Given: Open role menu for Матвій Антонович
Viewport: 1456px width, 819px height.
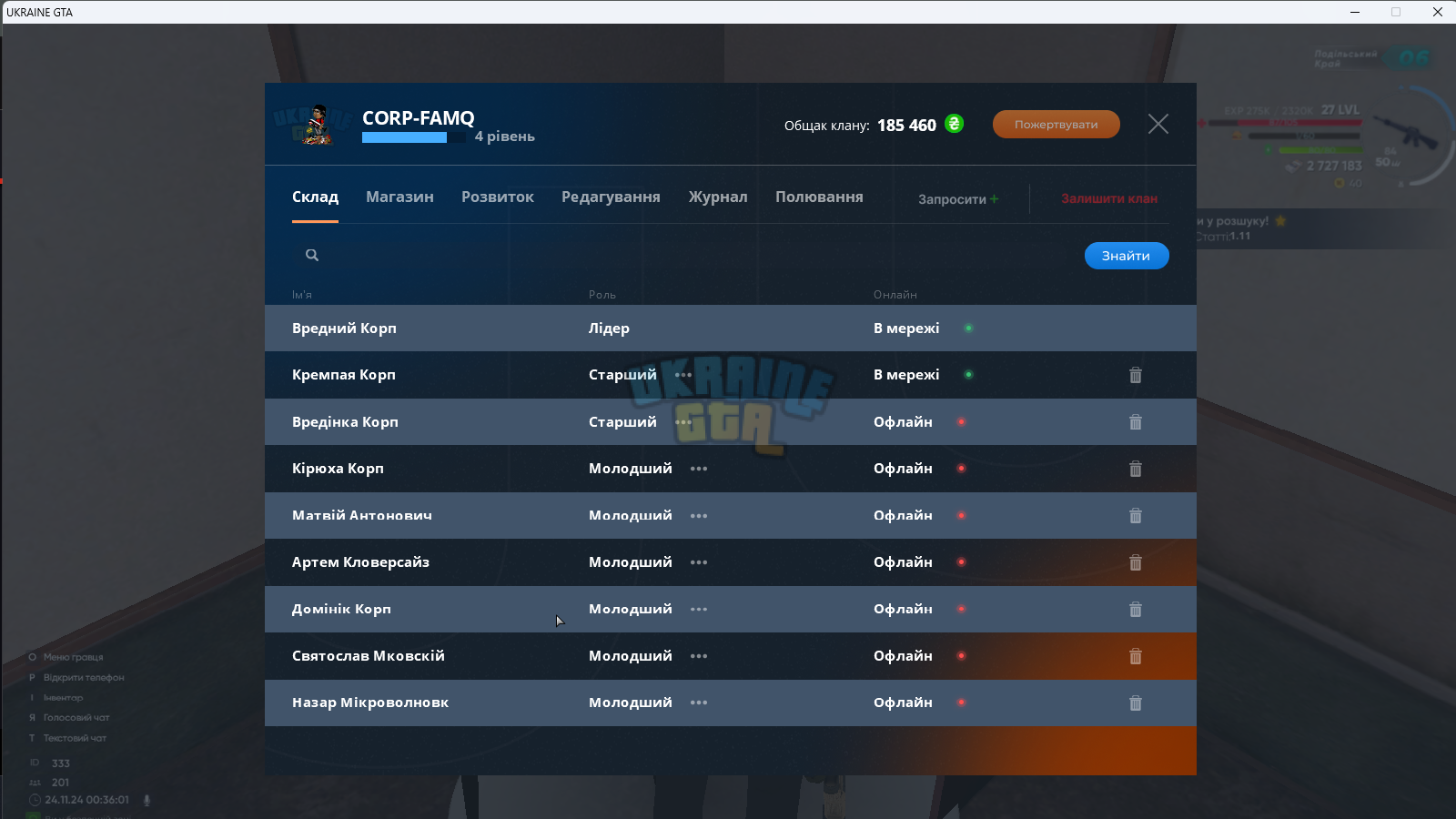Looking at the screenshot, I should [699, 516].
